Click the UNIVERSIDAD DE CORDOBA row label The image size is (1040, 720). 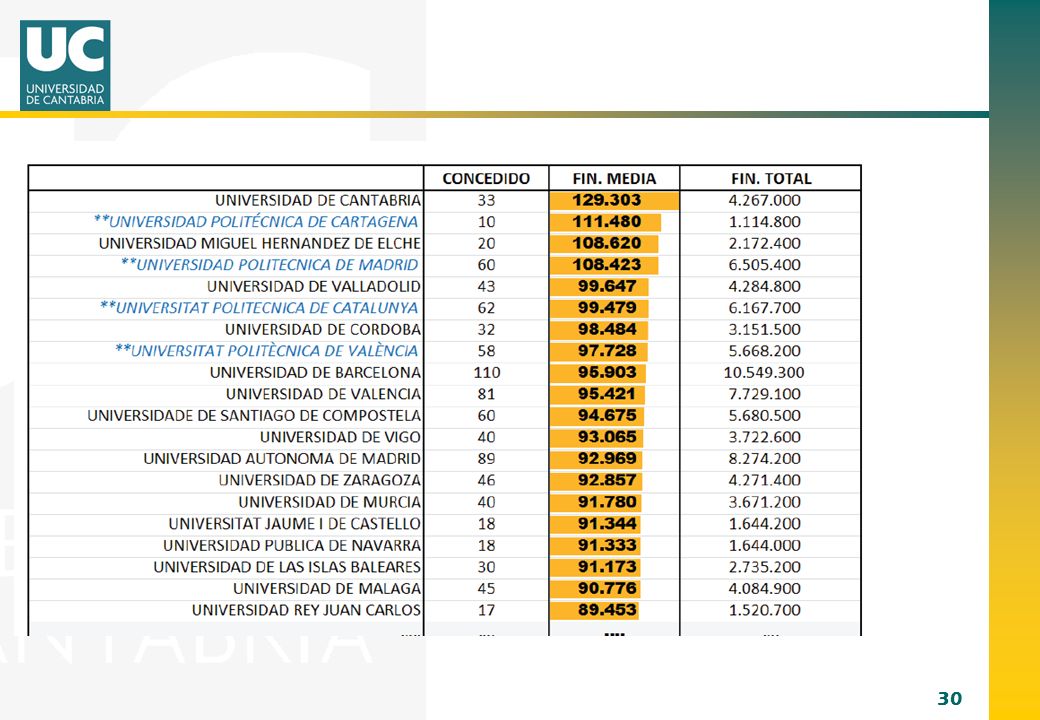coord(322,330)
